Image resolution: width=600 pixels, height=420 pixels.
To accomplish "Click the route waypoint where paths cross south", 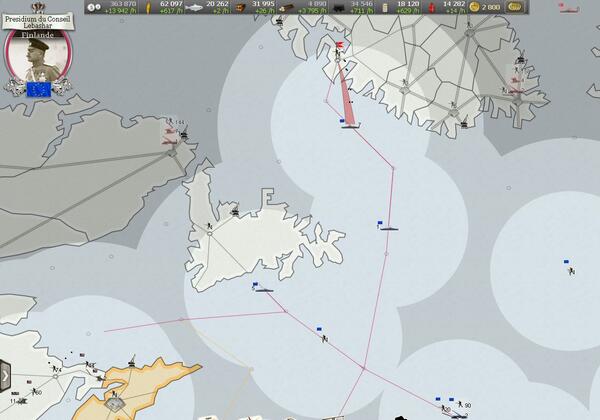I will 364,368.
